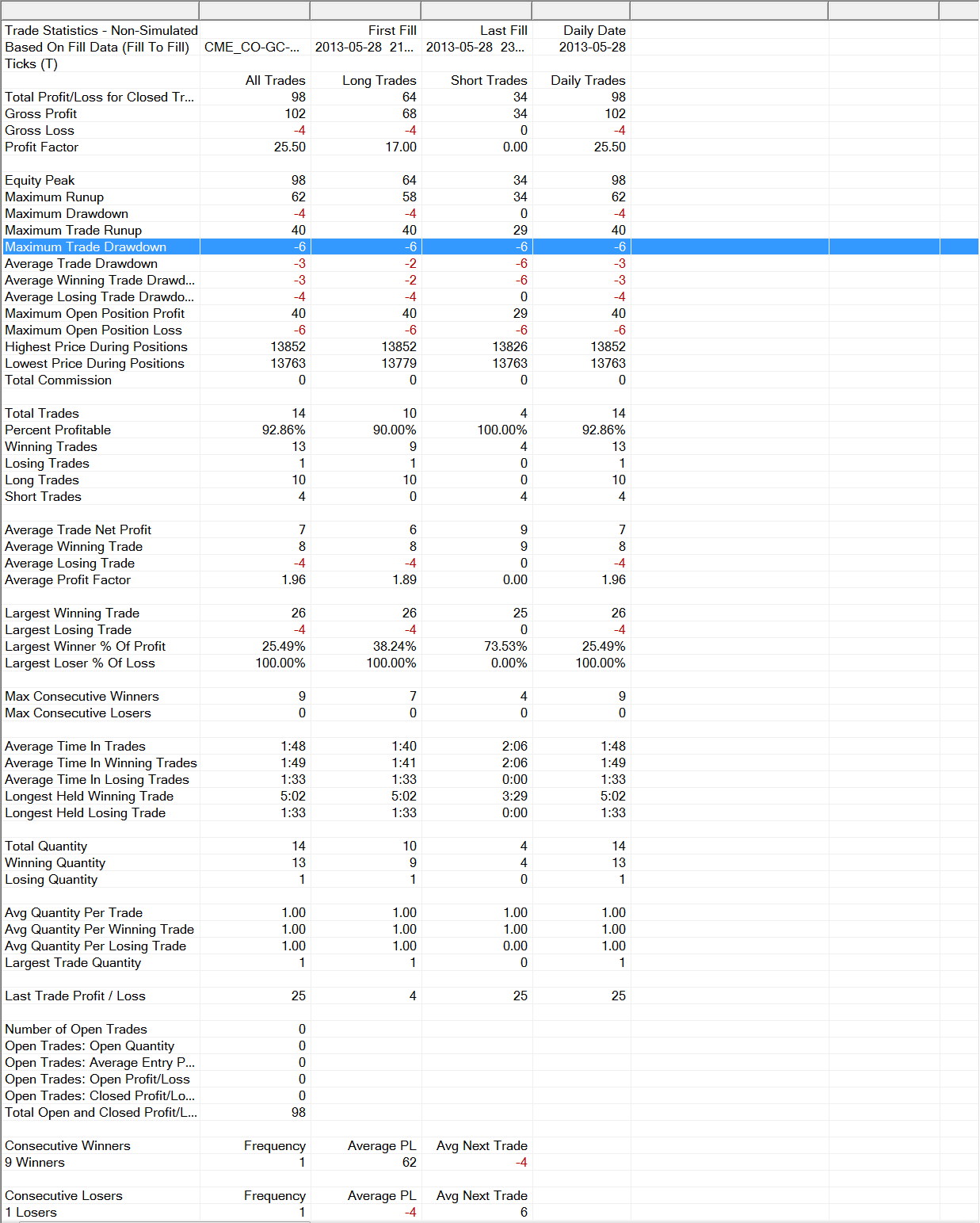Image resolution: width=980 pixels, height=1223 pixels.
Task: Click the Total Profit/Loss for Closed Trades label
Action: tap(100, 97)
